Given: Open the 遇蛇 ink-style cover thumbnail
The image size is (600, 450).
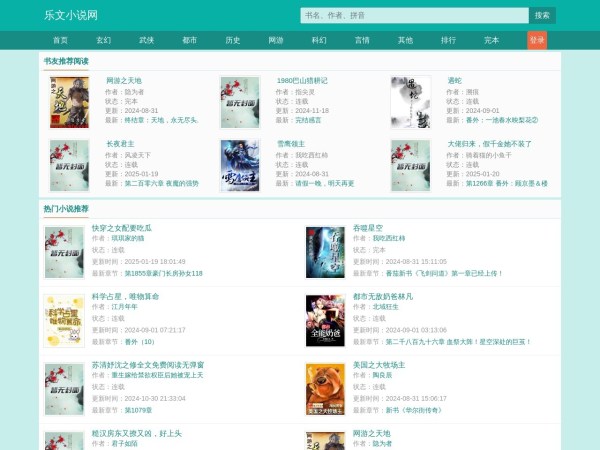Looking at the screenshot, I should pyautogui.click(x=410, y=102).
